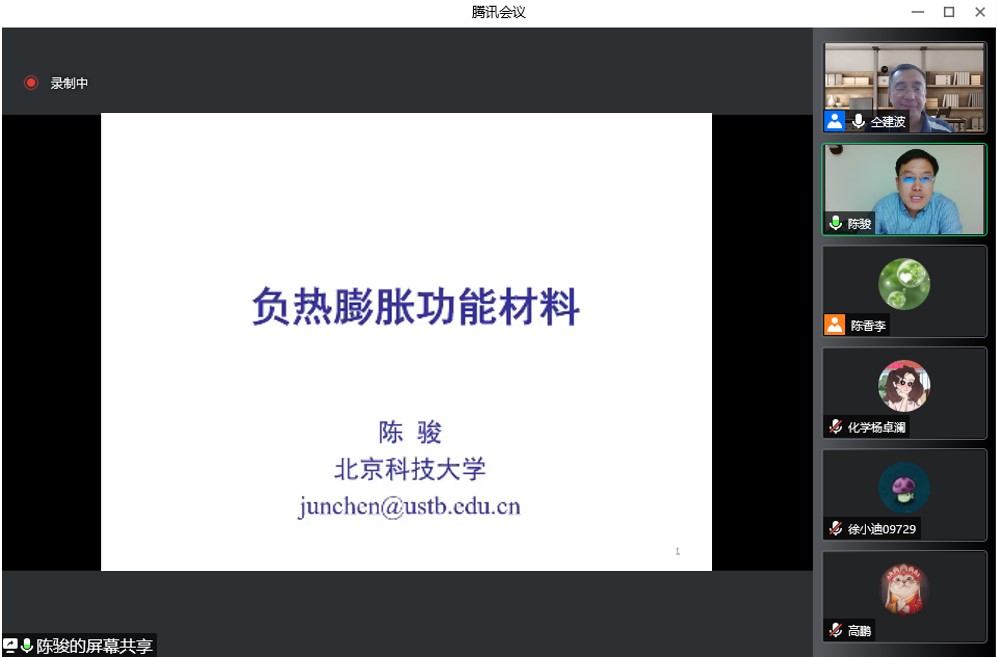Maximize the 腾讯会议 window
Viewport: 997px width, 657px height.
949,12
